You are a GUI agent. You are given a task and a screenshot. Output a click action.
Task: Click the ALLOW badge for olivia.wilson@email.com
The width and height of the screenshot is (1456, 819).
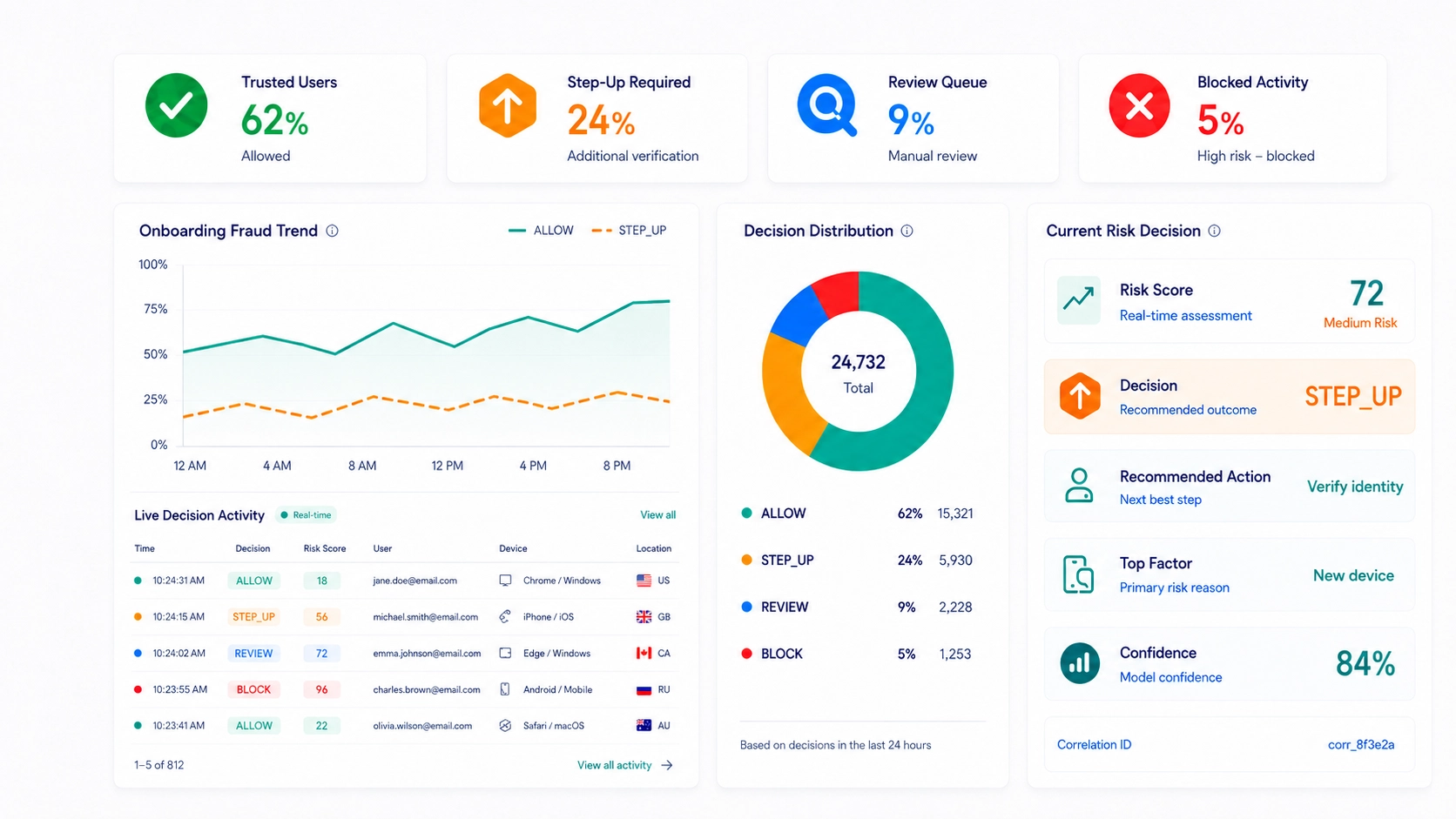tap(254, 725)
